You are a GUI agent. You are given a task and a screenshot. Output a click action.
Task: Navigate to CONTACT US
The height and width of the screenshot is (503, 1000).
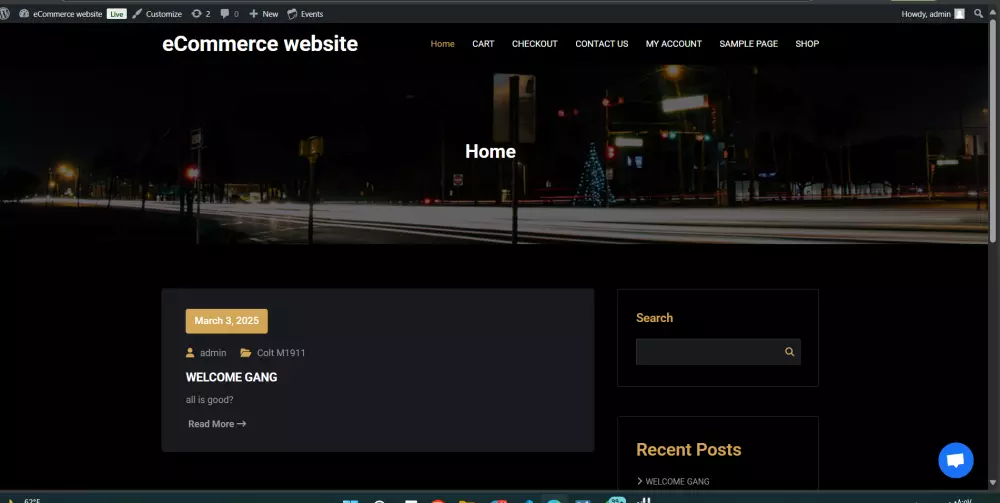coord(601,44)
